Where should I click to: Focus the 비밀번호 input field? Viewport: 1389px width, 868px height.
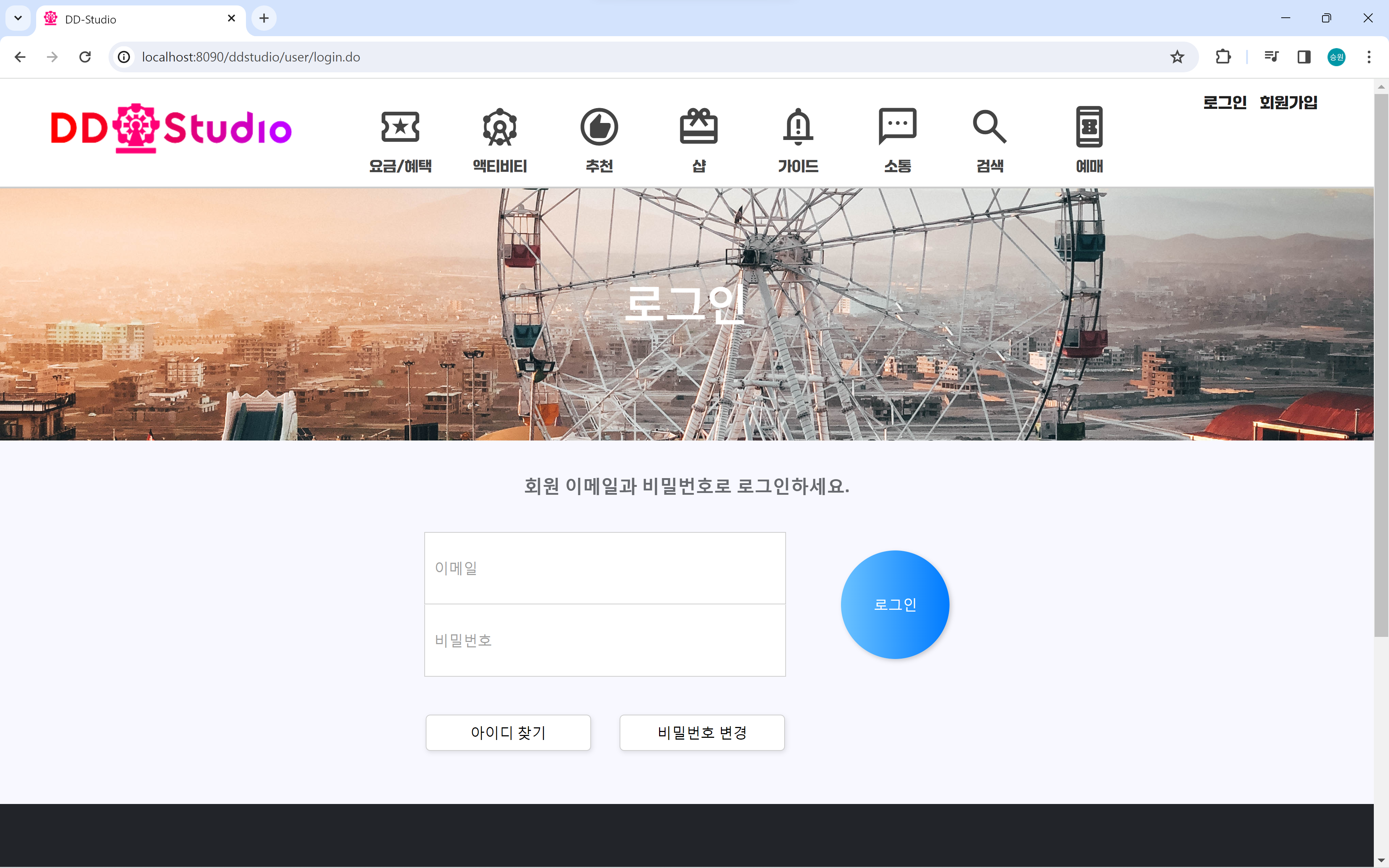click(605, 640)
